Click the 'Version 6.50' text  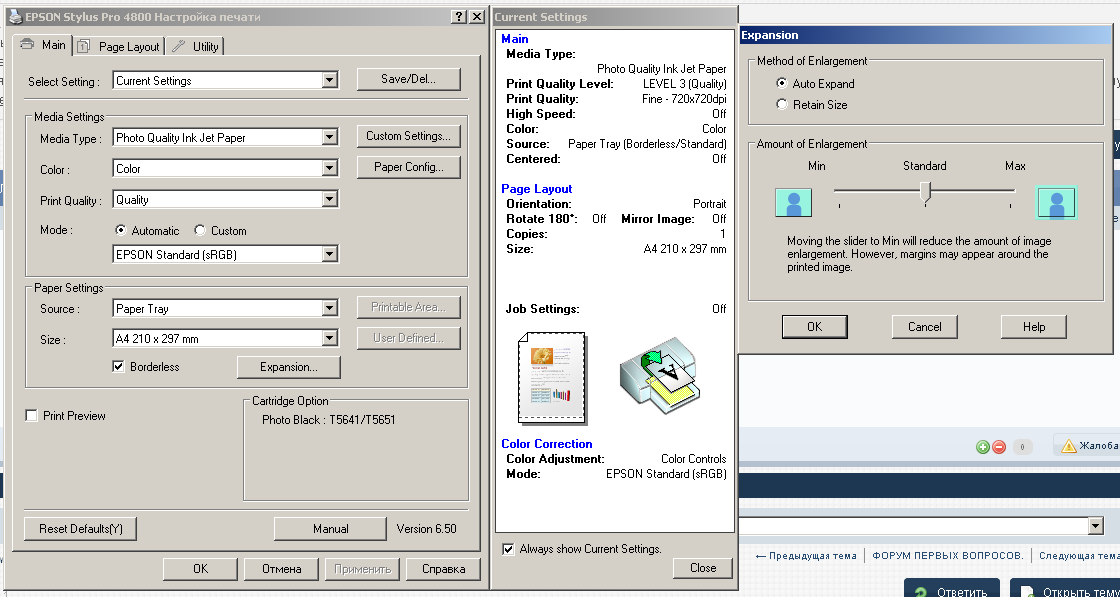426,529
